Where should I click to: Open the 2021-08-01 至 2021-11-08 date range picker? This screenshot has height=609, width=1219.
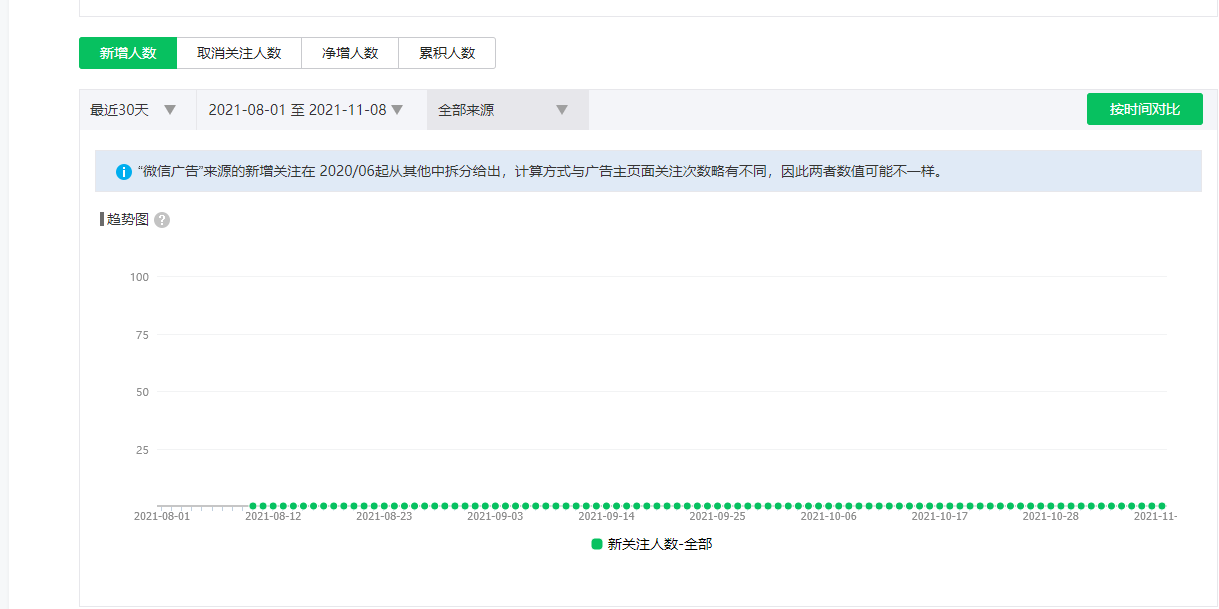tap(305, 110)
